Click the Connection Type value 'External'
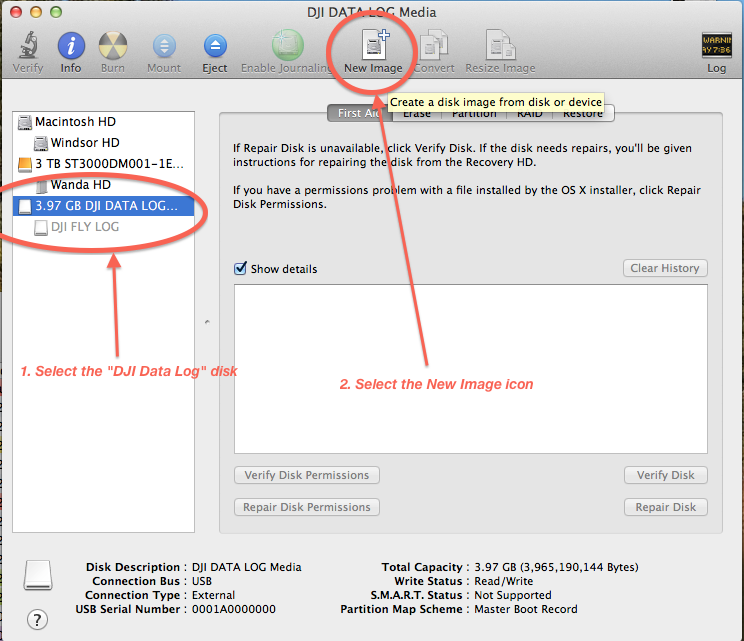 (x=214, y=595)
